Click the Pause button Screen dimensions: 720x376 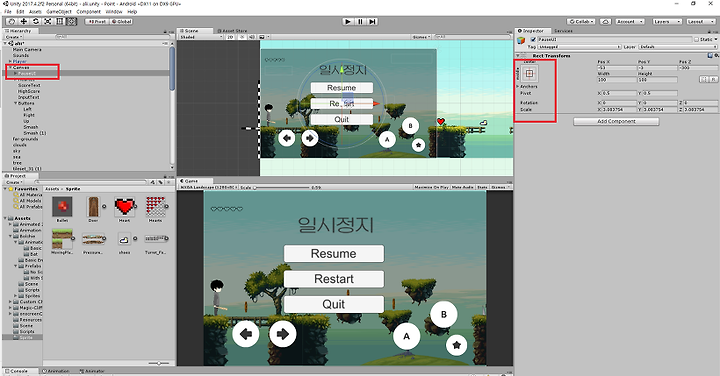click(x=360, y=22)
